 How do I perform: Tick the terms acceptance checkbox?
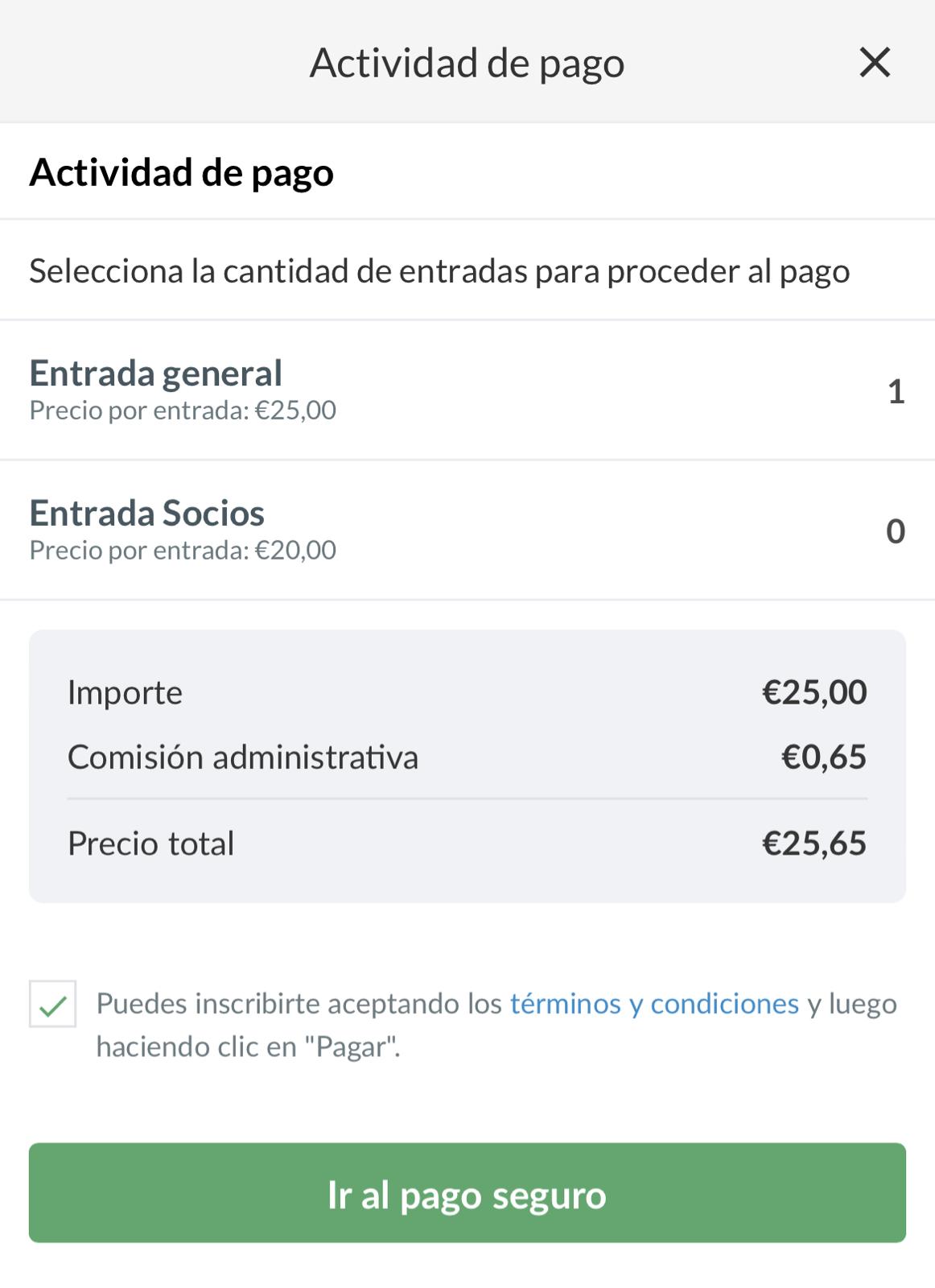coord(52,1004)
